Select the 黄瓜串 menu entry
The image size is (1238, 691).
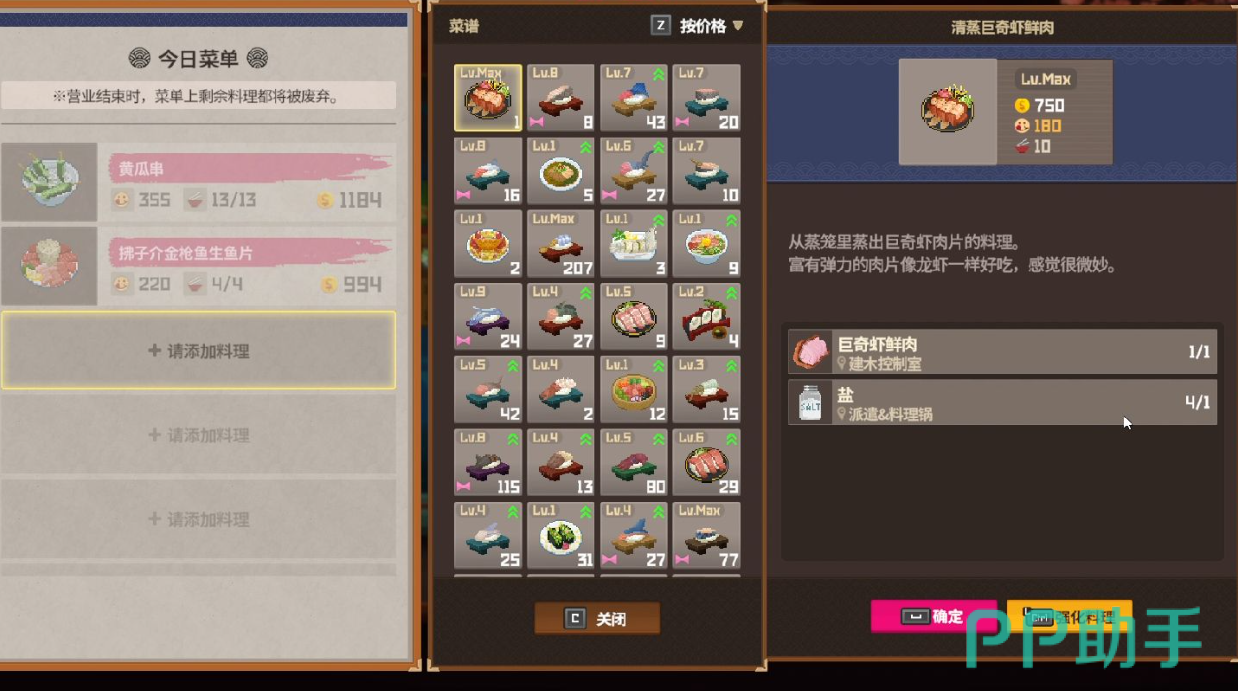[x=198, y=182]
